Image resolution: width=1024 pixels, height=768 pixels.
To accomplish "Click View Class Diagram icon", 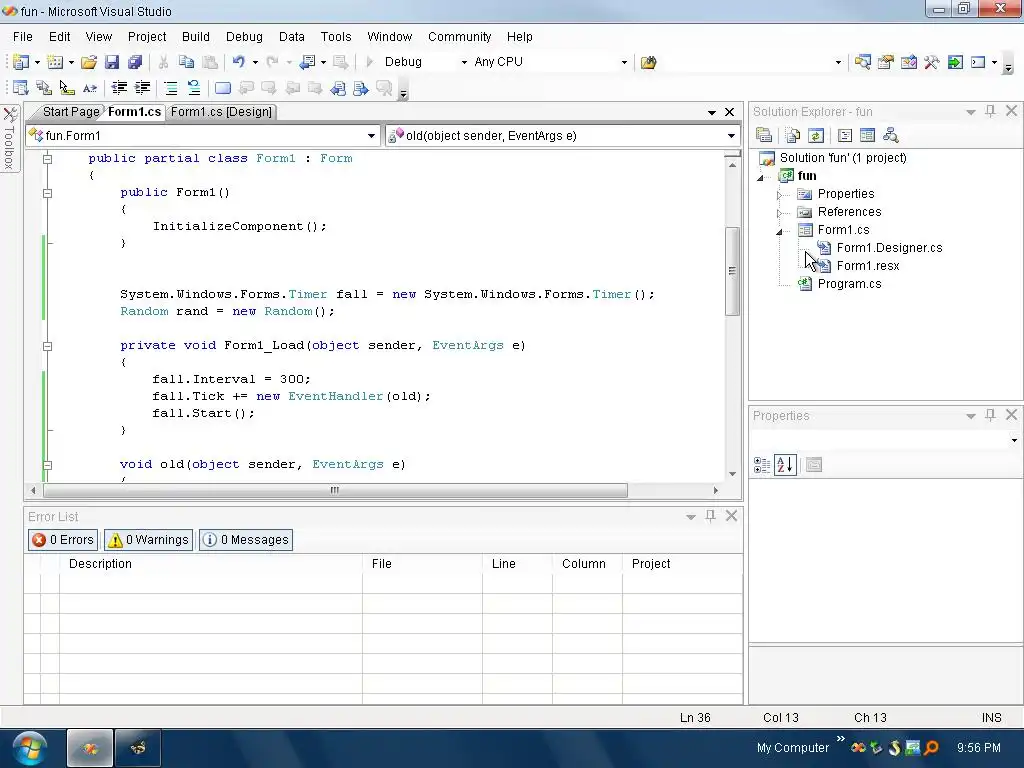I will pyautogui.click(x=891, y=135).
